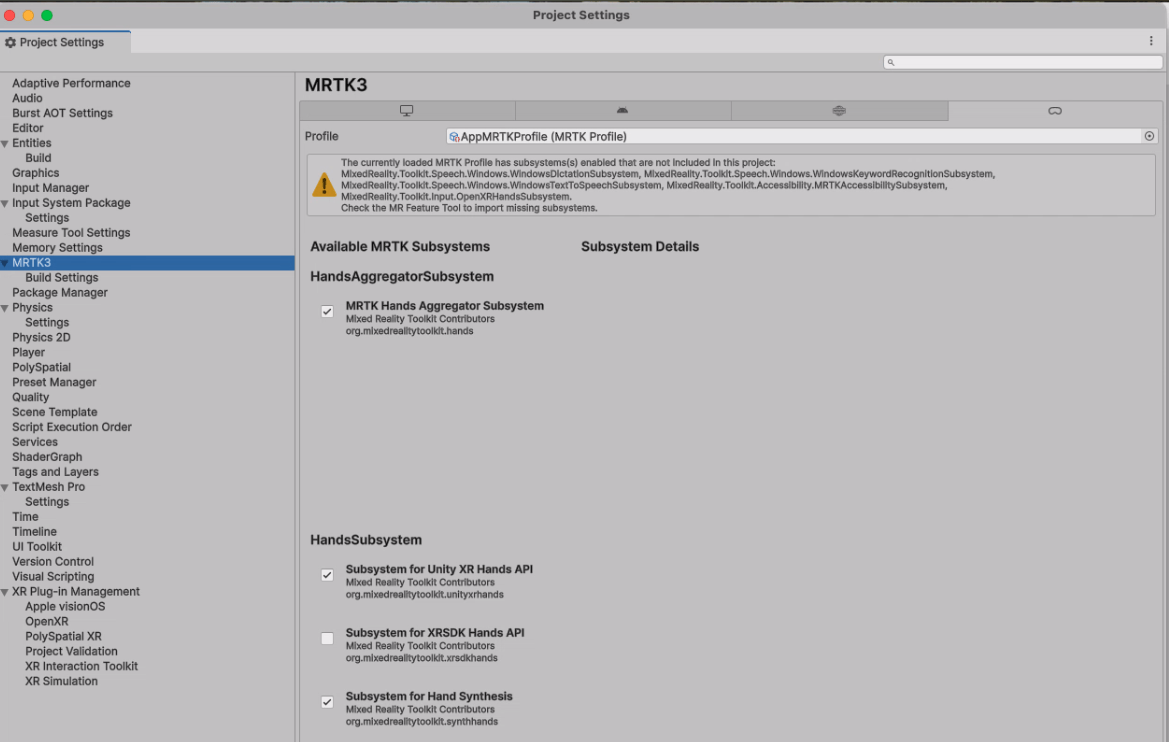
Task: Click the yellow warning triangle icon
Action: (x=324, y=185)
